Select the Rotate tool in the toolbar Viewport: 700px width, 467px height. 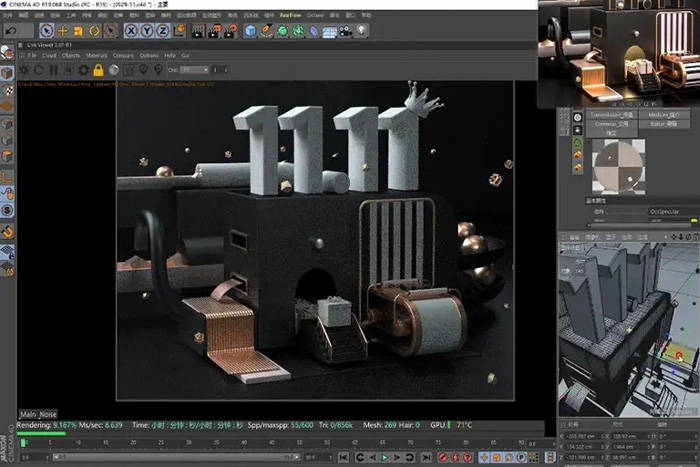click(93, 31)
